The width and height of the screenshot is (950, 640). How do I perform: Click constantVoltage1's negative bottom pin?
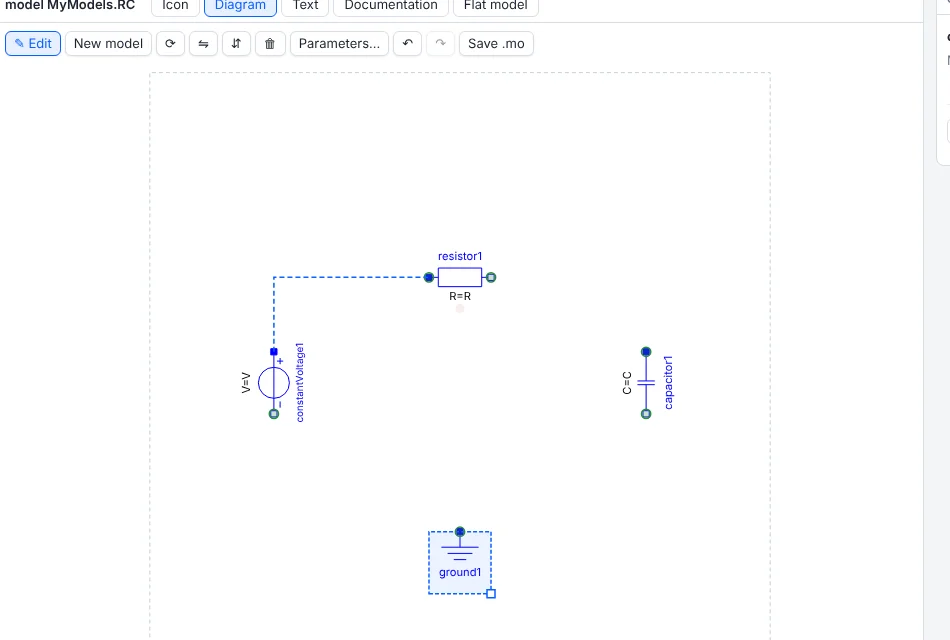tap(274, 414)
